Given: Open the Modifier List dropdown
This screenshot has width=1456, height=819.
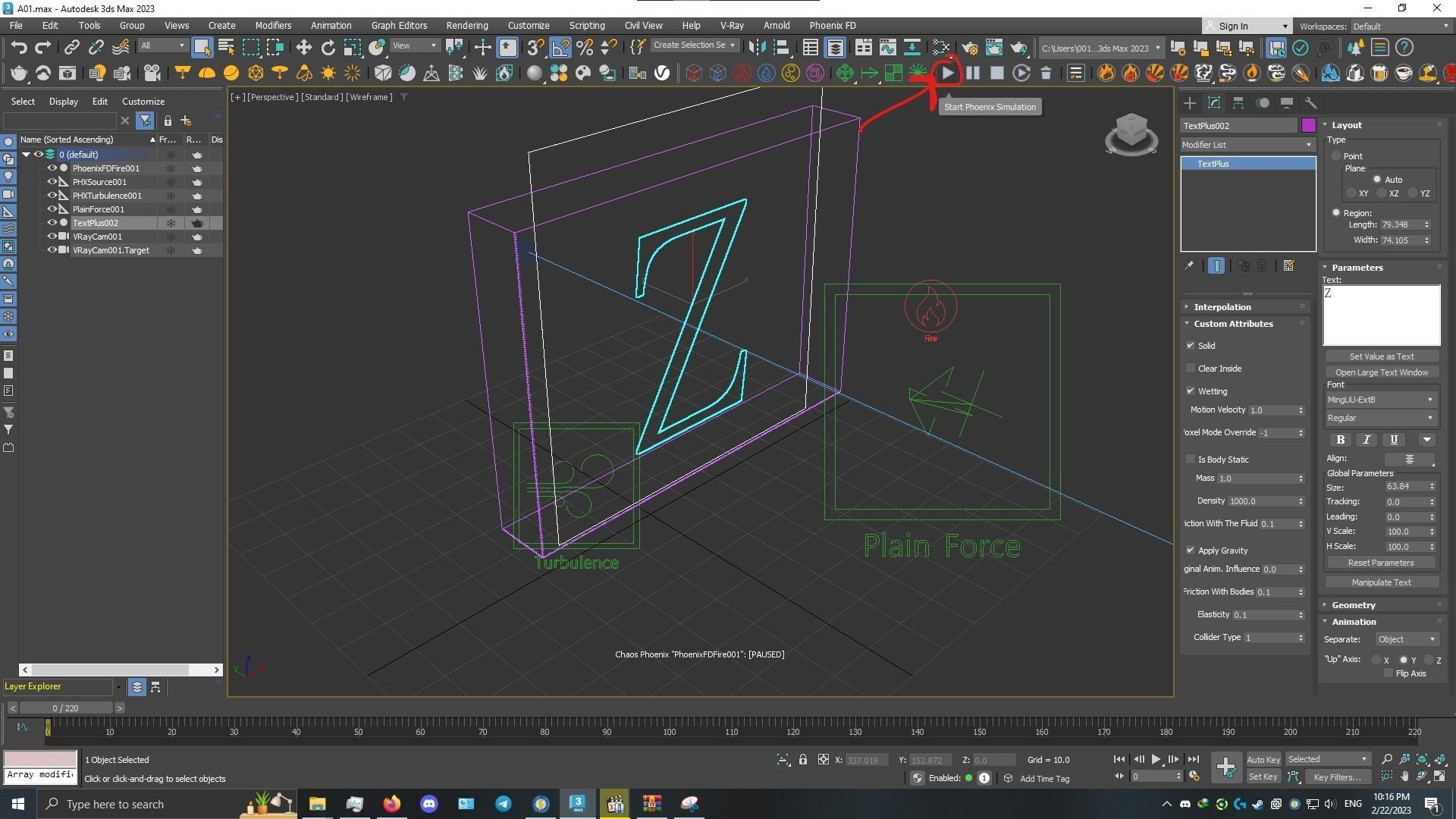Looking at the screenshot, I should click(x=1247, y=145).
